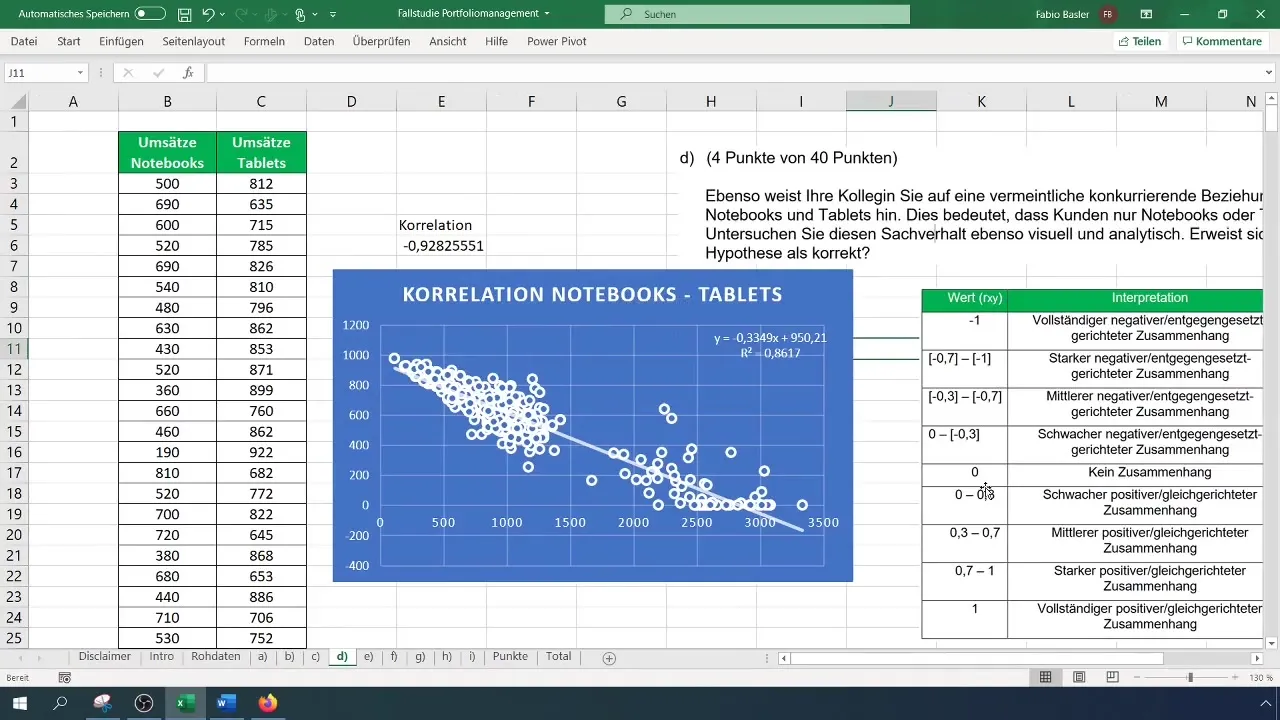Select row 11 header
This screenshot has width=1280, height=720.
(14, 349)
